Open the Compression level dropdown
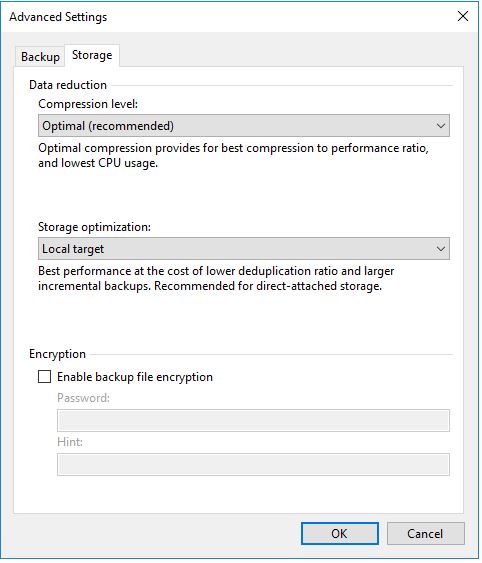This screenshot has width=482, height=563. tap(244, 126)
